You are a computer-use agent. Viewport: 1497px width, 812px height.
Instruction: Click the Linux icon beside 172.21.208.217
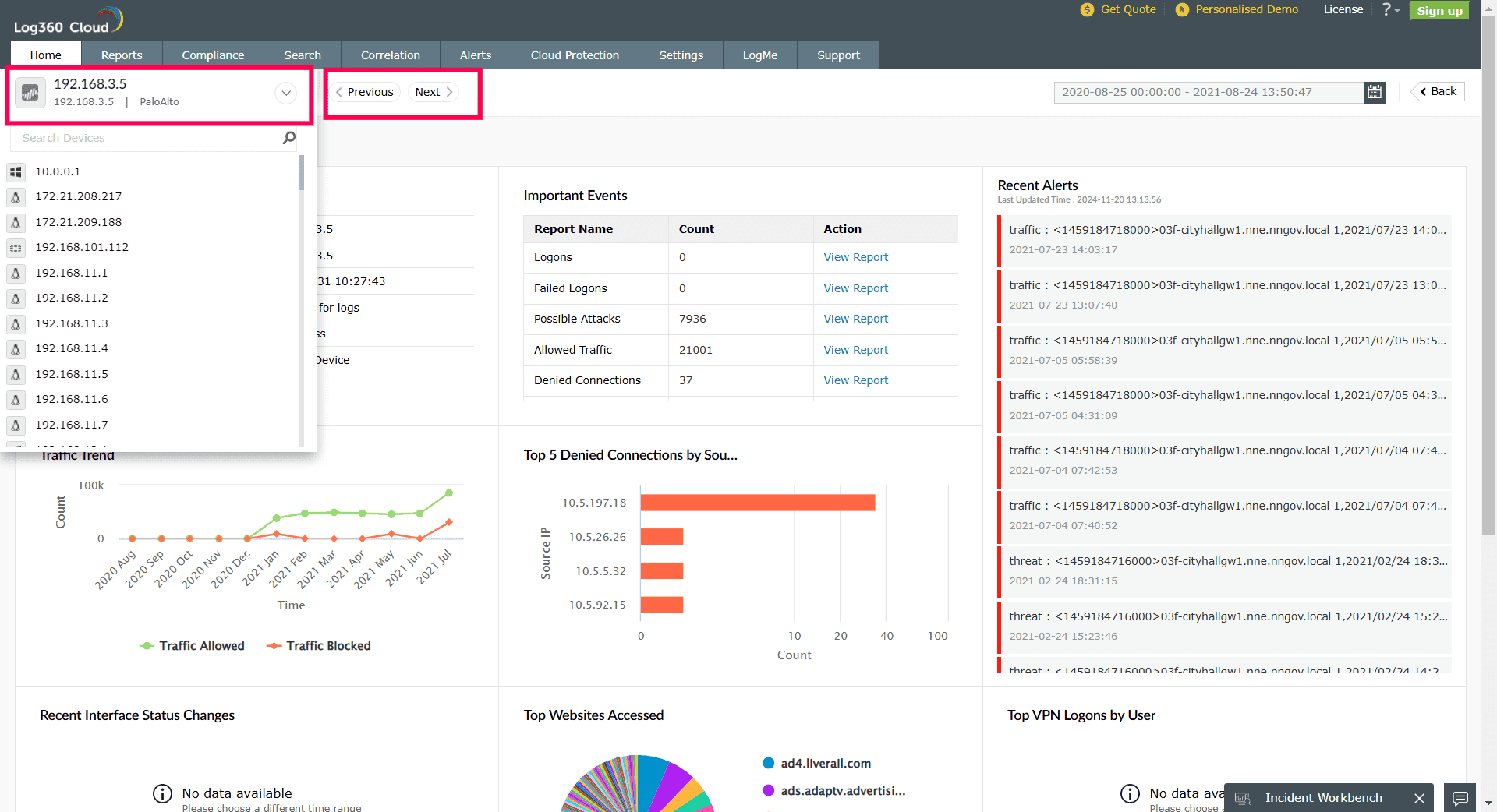click(x=16, y=197)
